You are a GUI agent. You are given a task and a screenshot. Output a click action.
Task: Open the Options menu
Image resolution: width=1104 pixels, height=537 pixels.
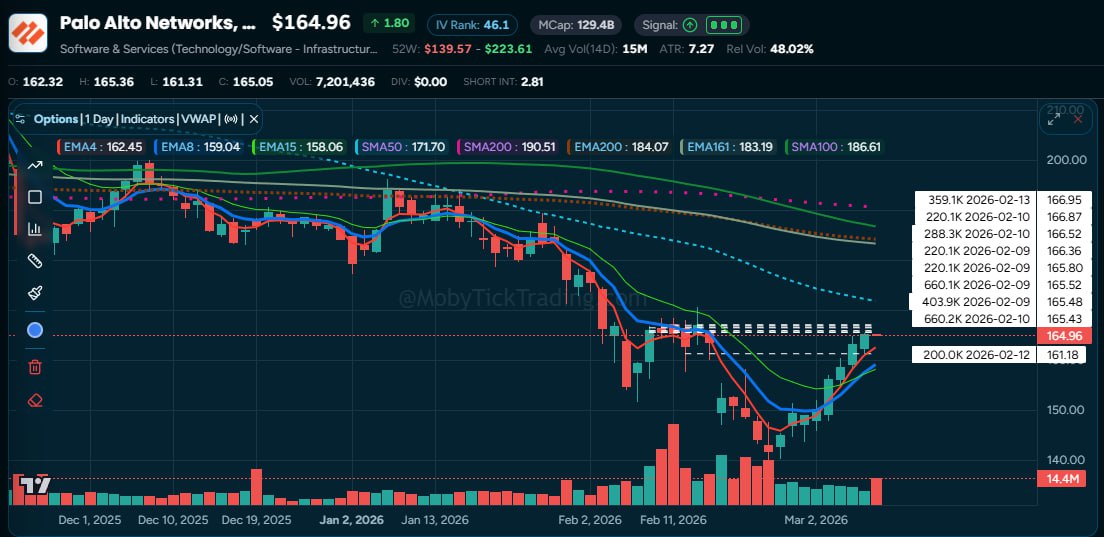click(56, 119)
